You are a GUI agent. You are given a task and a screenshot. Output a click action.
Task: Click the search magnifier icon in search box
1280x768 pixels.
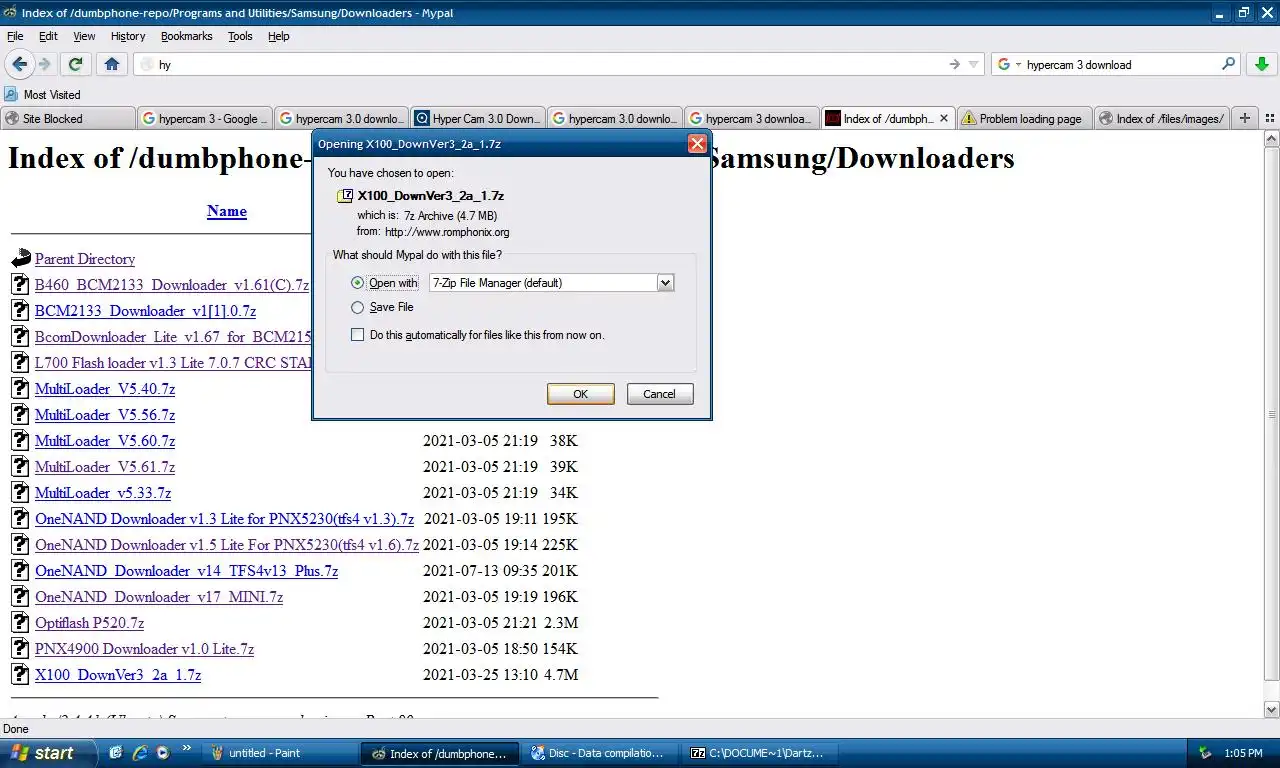point(1229,64)
